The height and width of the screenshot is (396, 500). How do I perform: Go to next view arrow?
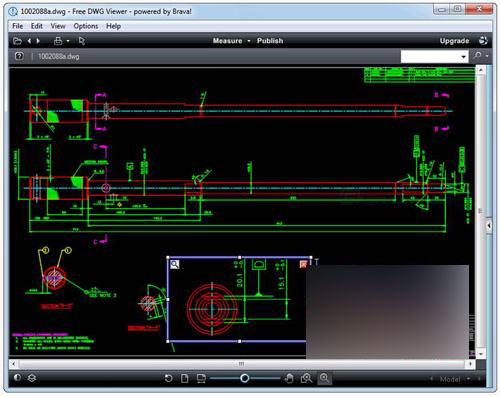click(38, 41)
